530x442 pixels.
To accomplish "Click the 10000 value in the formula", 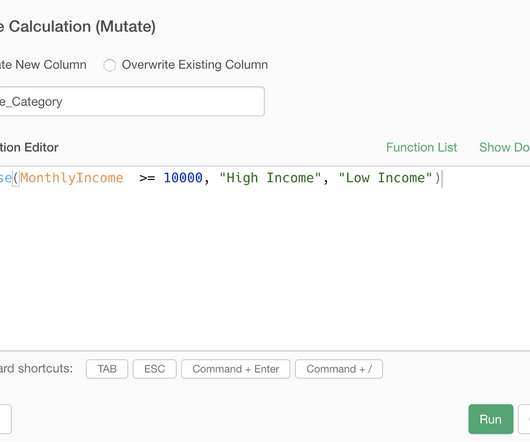I will (x=183, y=178).
